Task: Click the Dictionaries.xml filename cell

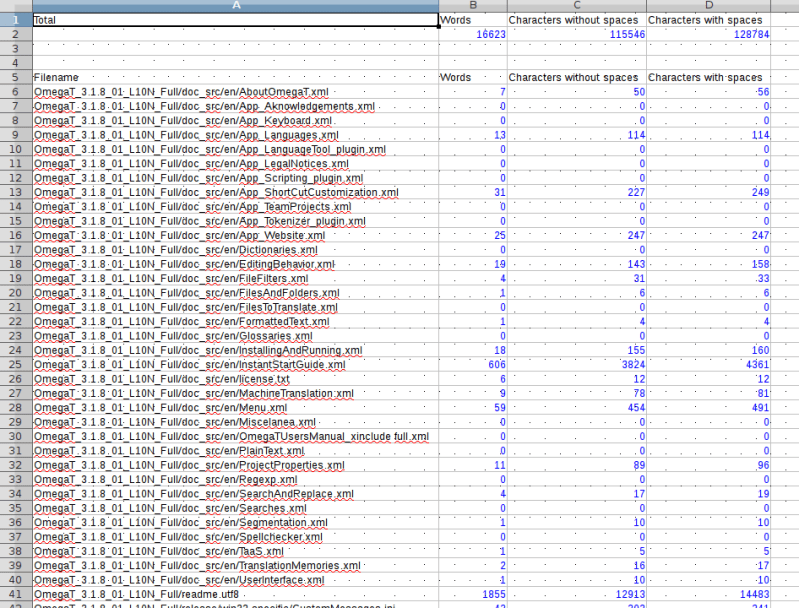Action: (235, 250)
